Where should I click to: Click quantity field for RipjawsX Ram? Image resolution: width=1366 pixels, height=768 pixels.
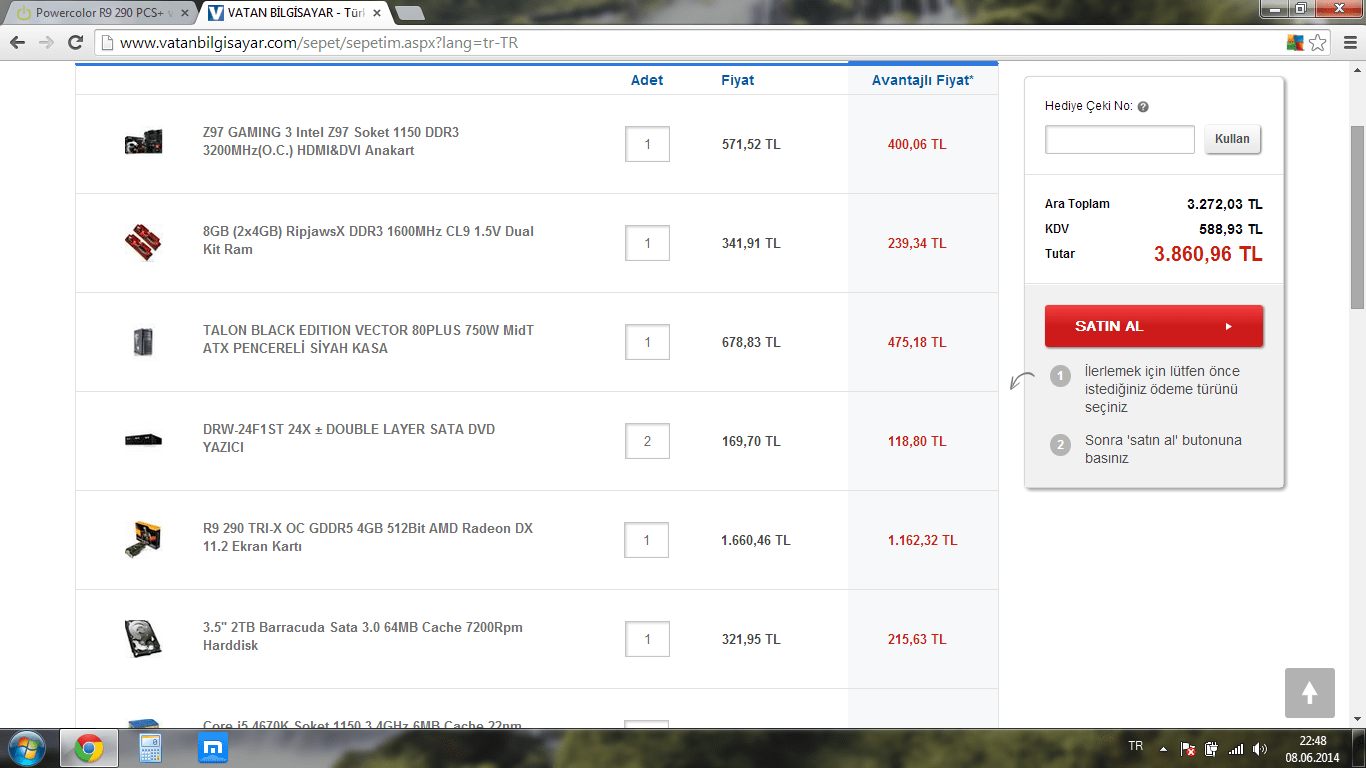click(x=647, y=243)
